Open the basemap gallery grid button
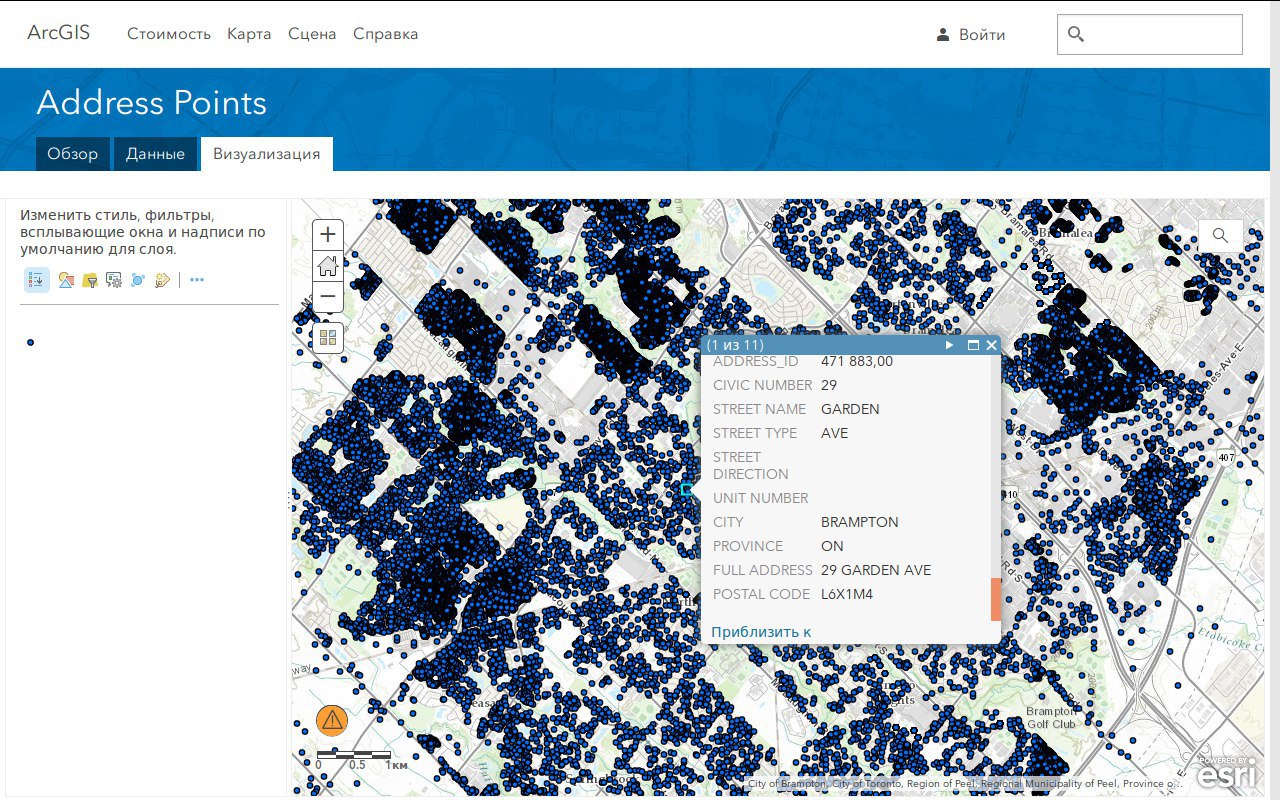1280x800 pixels. (328, 338)
